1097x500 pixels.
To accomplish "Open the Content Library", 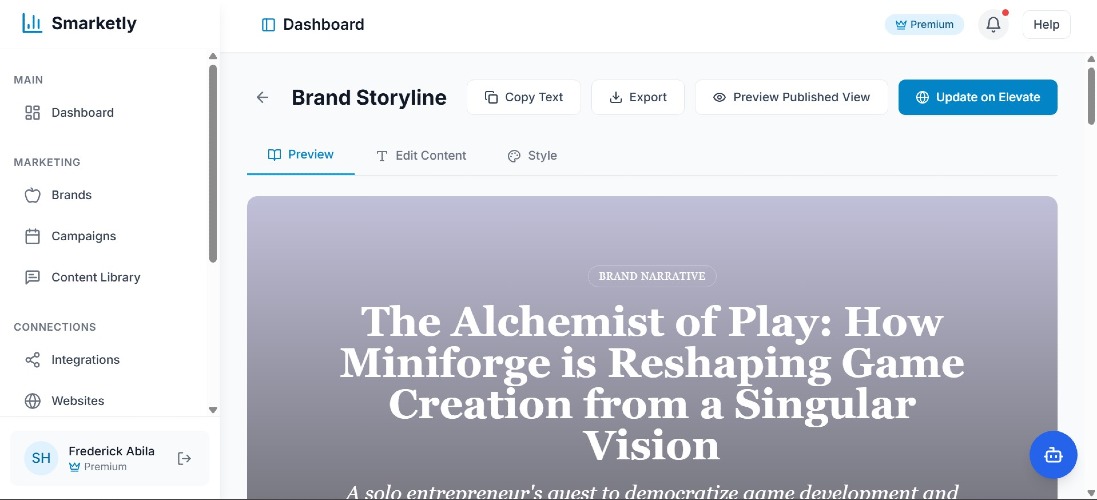I will point(95,277).
